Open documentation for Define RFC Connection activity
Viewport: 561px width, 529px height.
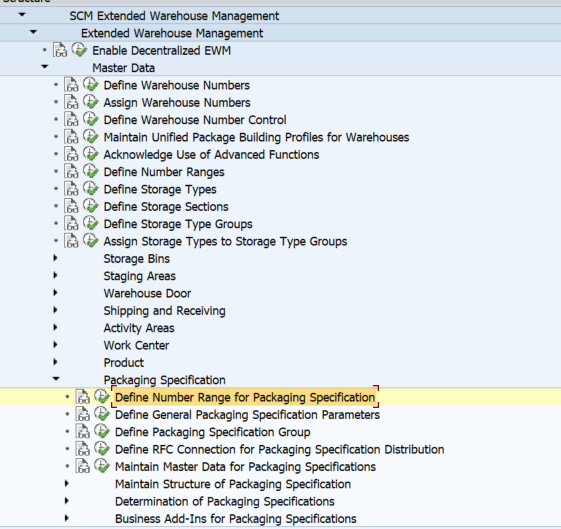click(x=83, y=449)
